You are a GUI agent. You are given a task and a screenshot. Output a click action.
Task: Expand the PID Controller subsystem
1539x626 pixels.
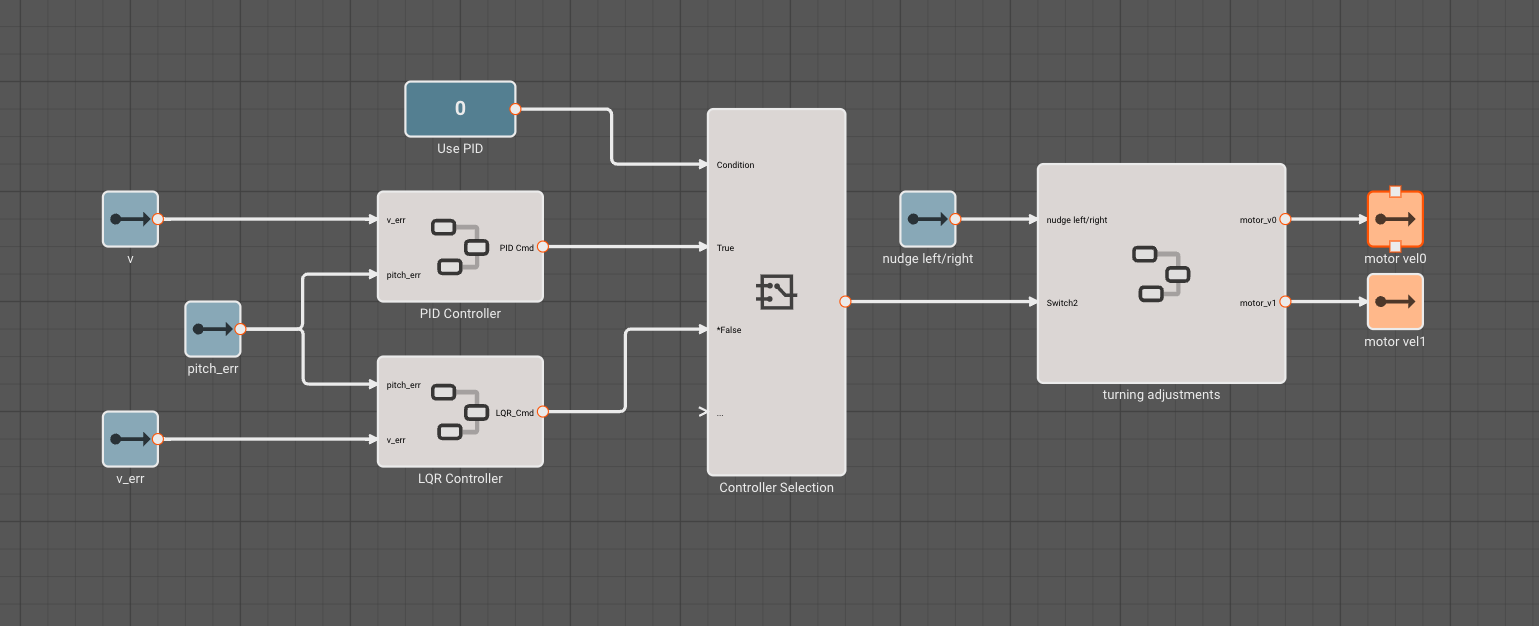[x=460, y=247]
